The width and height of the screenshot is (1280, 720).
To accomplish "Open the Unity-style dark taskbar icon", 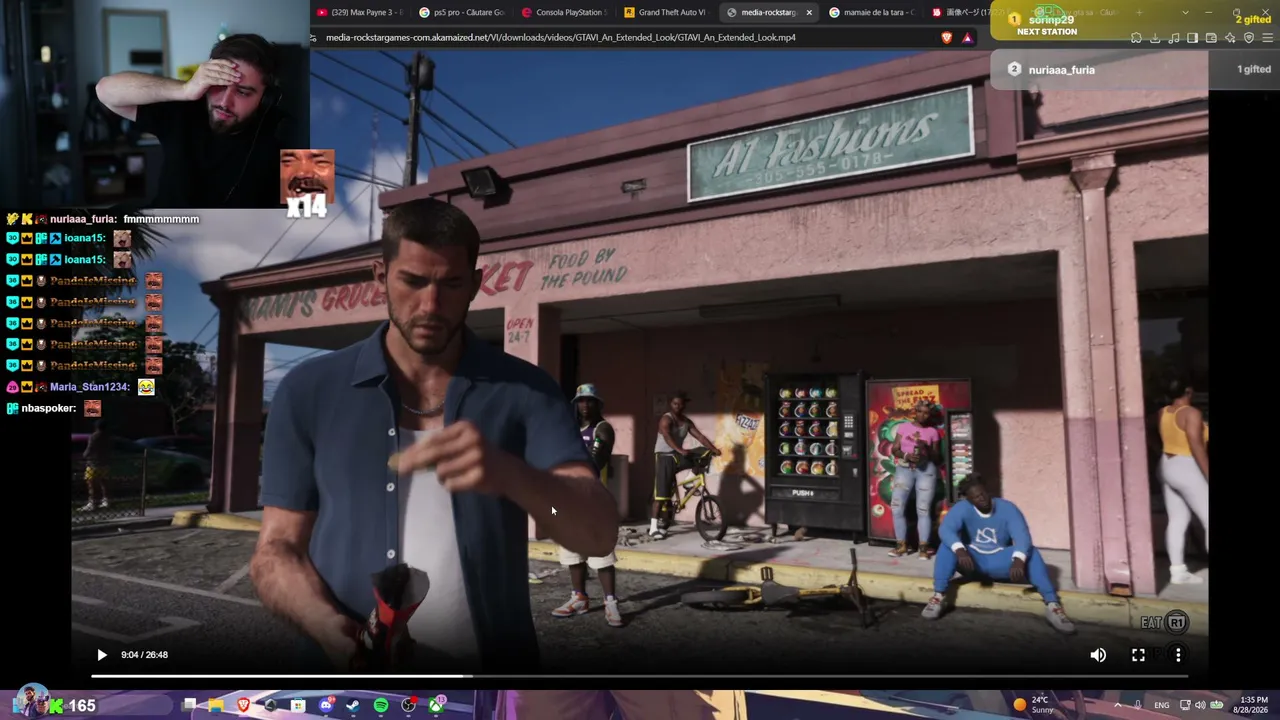I will click(x=271, y=705).
